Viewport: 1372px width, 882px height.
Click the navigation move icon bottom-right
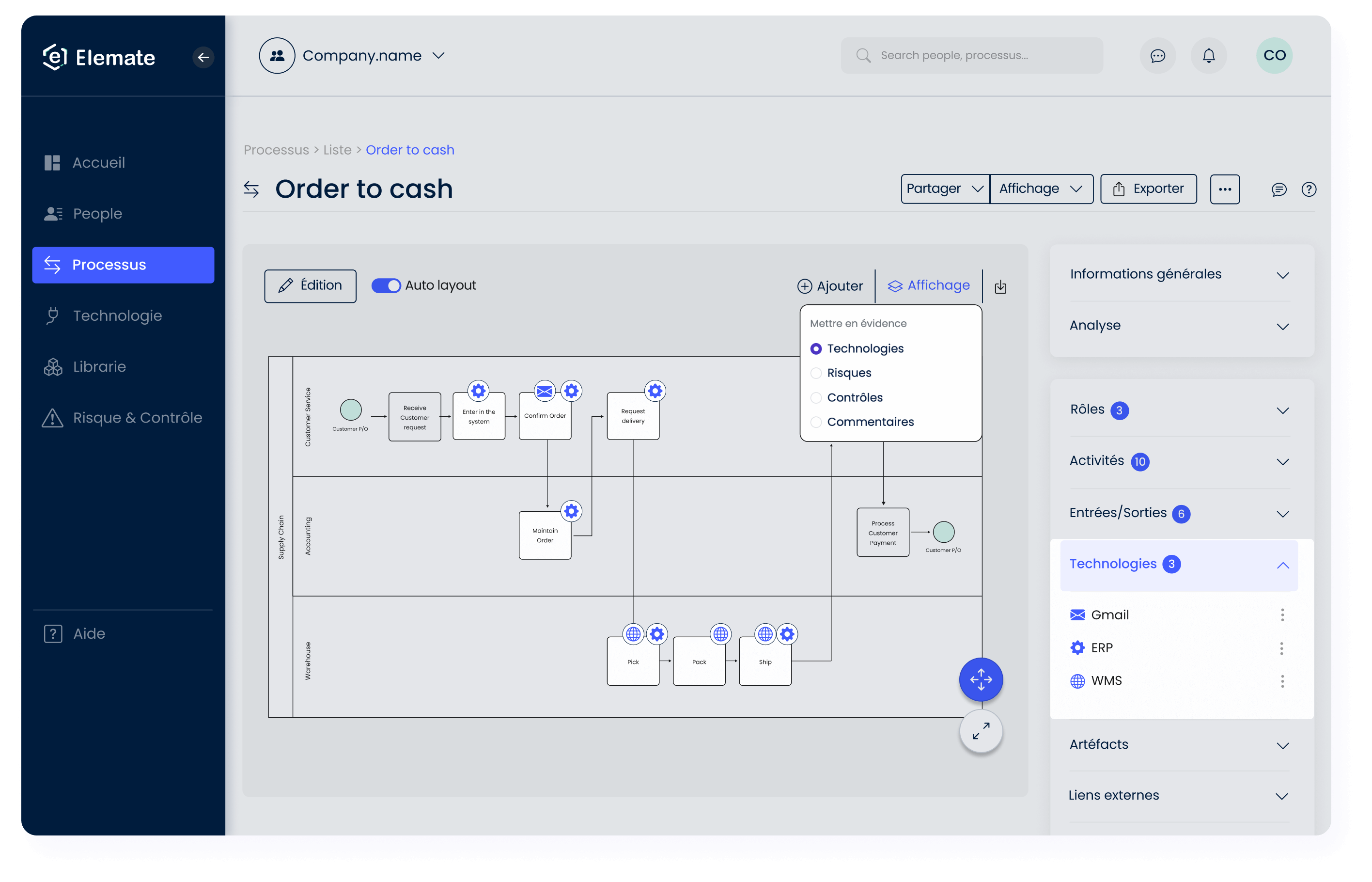[981, 680]
